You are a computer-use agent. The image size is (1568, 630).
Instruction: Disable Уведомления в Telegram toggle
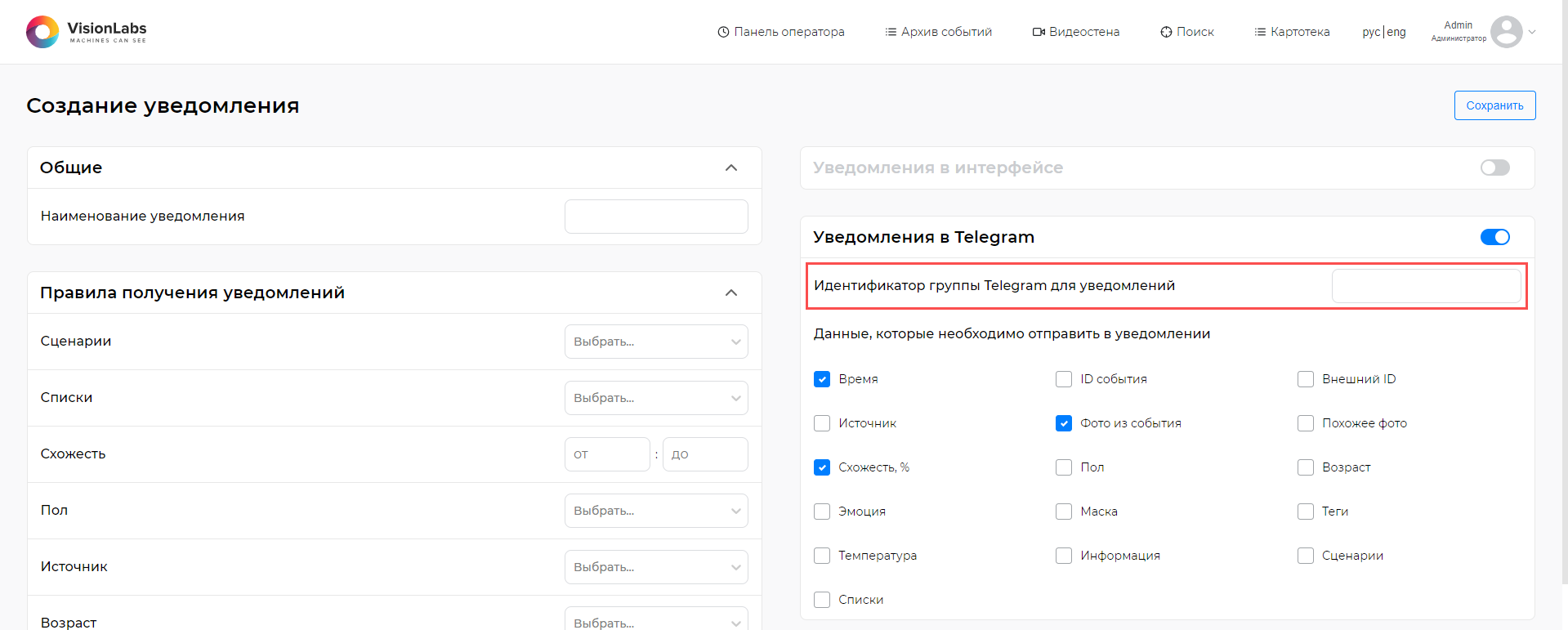click(1495, 237)
